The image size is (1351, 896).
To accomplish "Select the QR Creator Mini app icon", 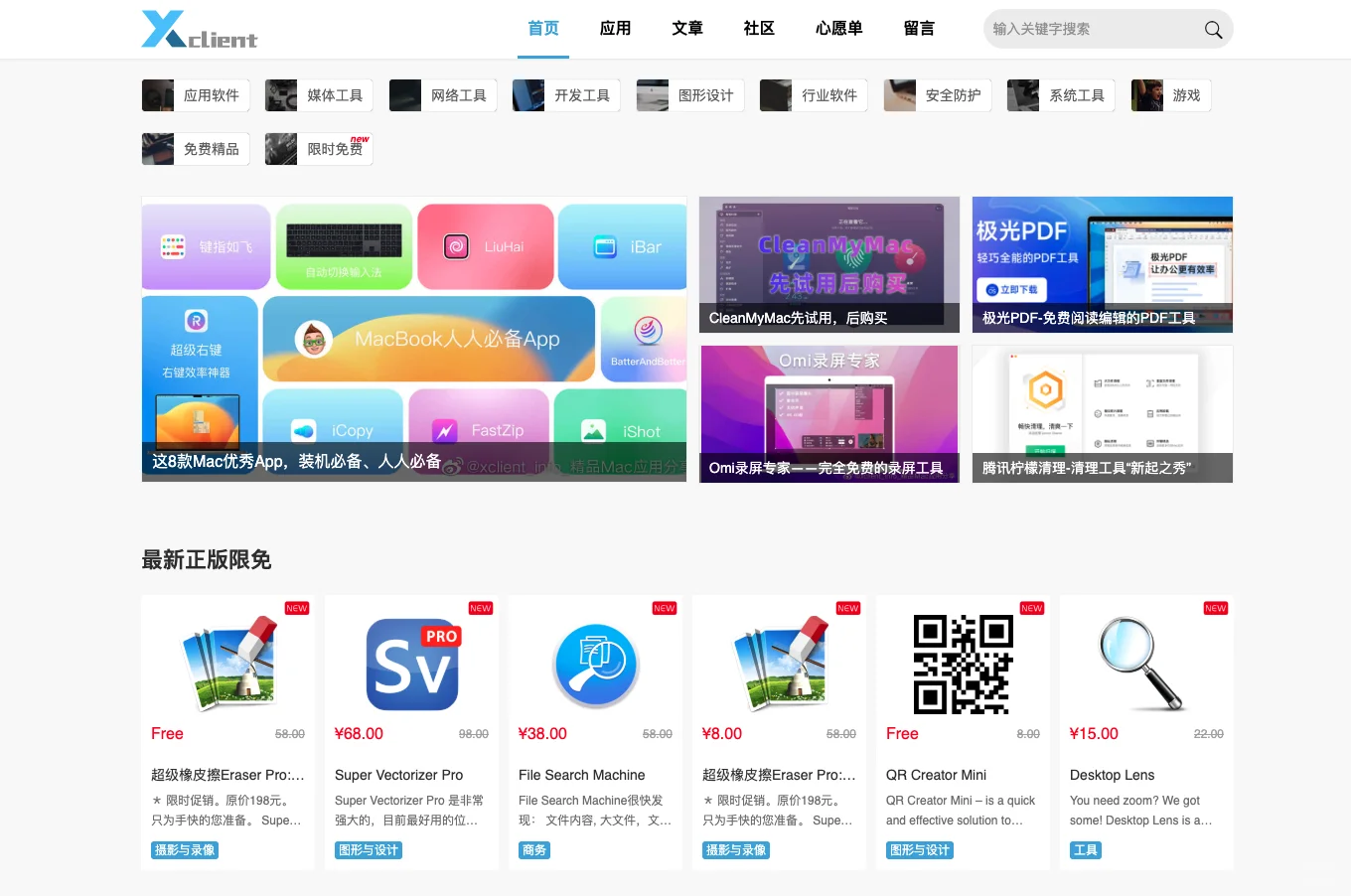I will 962,664.
